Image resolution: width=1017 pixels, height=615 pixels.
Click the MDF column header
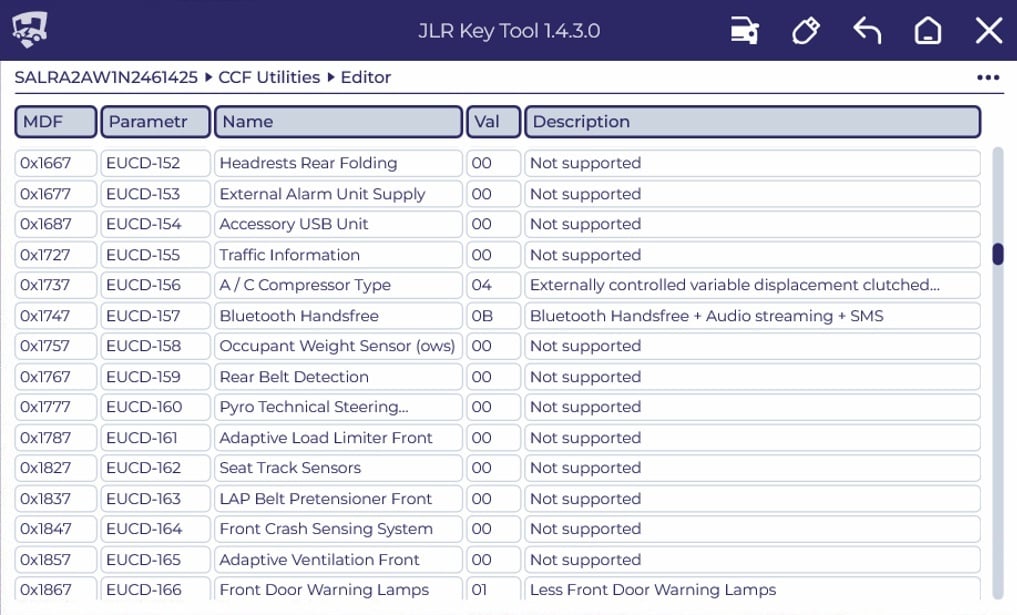coord(55,121)
